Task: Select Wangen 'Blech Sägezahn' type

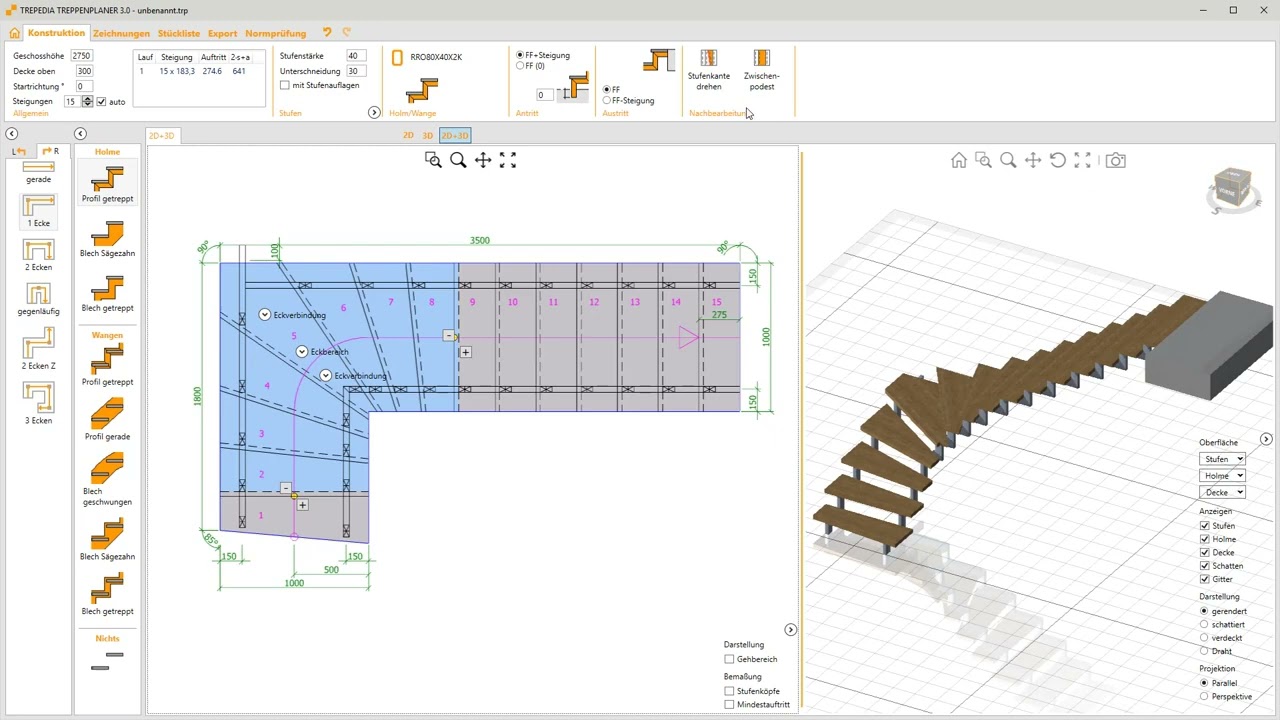Action: pyautogui.click(x=107, y=540)
